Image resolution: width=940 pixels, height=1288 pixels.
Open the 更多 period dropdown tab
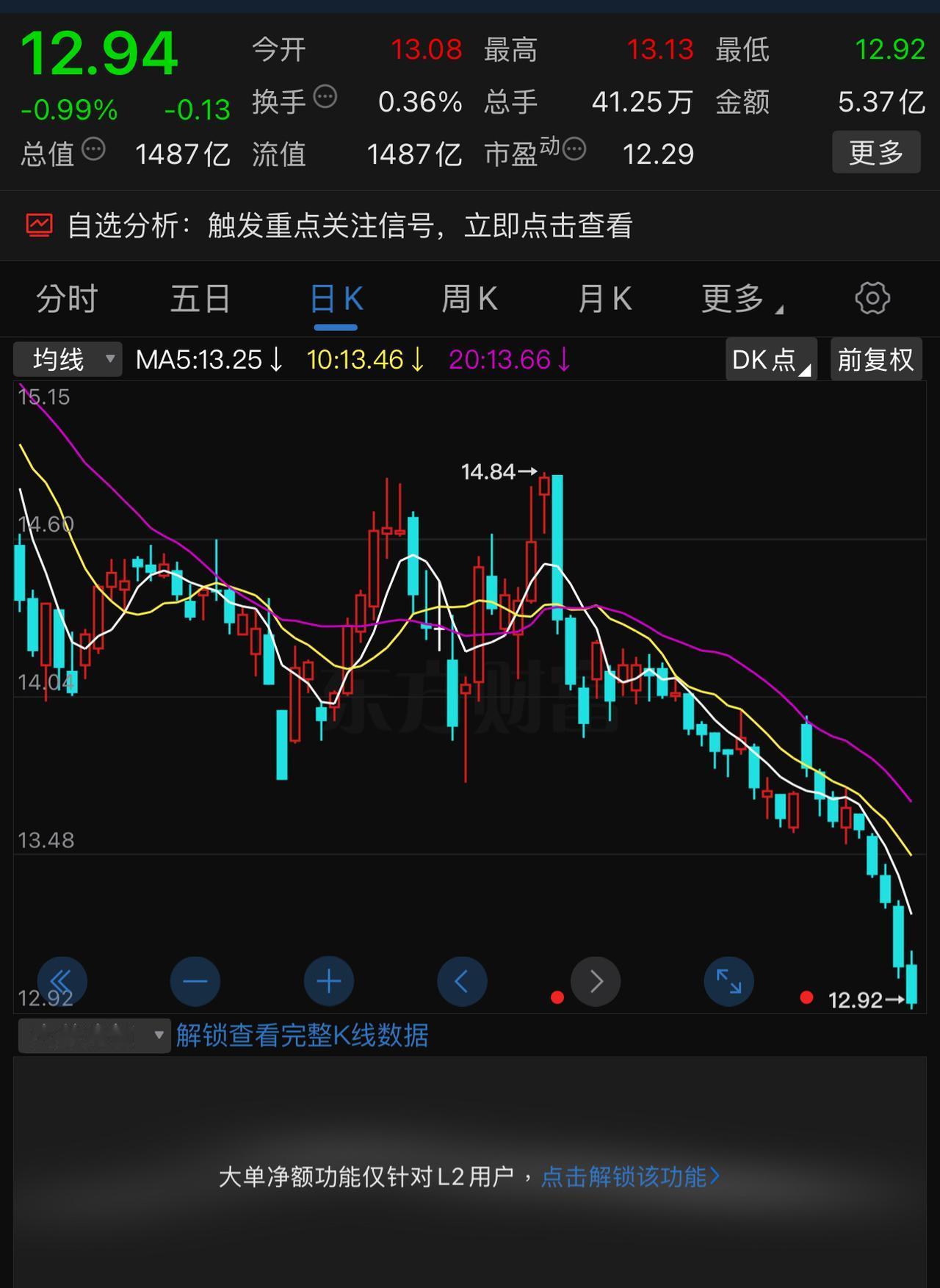click(742, 299)
